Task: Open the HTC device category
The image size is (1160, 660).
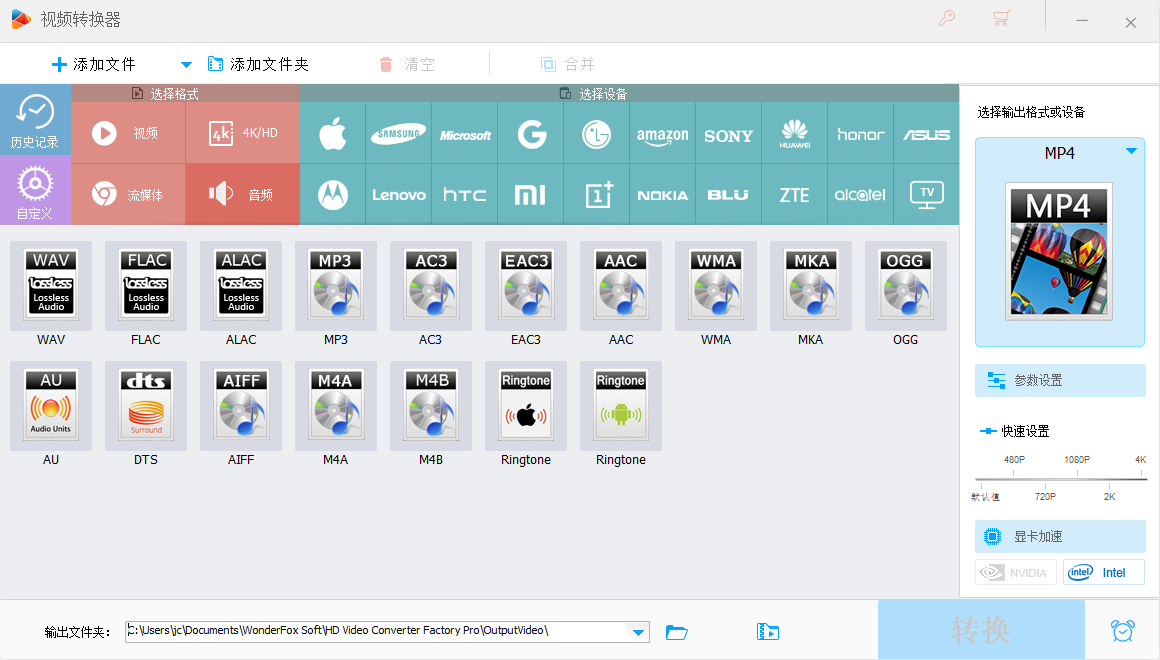Action: point(465,195)
